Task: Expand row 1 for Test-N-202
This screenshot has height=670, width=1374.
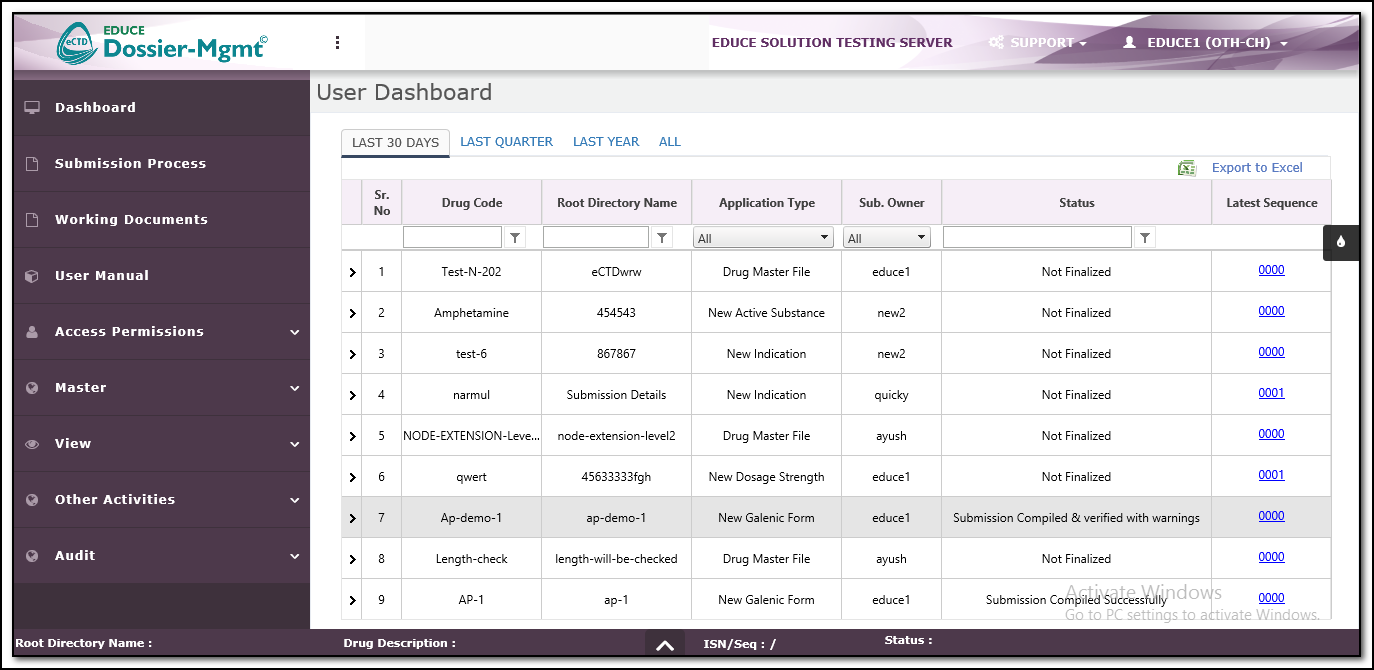Action: pos(352,272)
